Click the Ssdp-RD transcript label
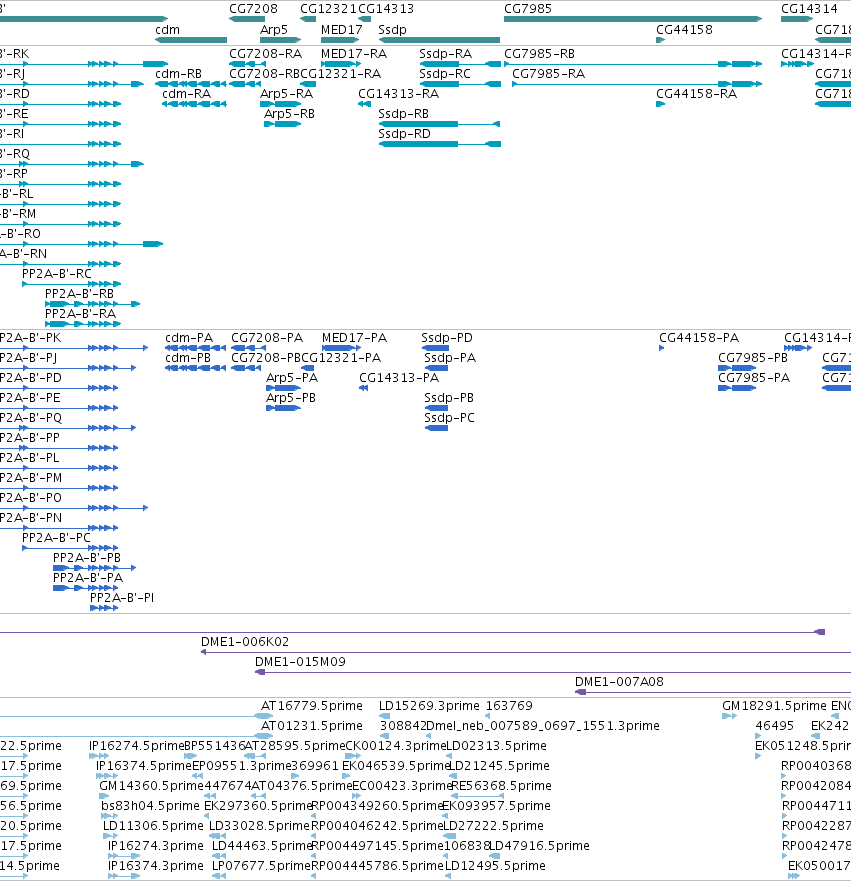The height and width of the screenshot is (881, 851). coord(404,134)
